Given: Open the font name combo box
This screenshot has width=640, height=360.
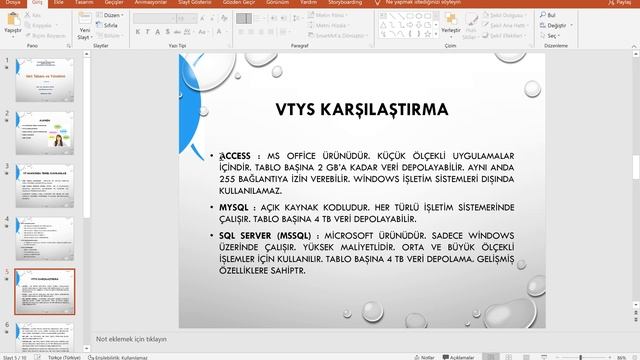Looking at the screenshot, I should tap(155, 18).
